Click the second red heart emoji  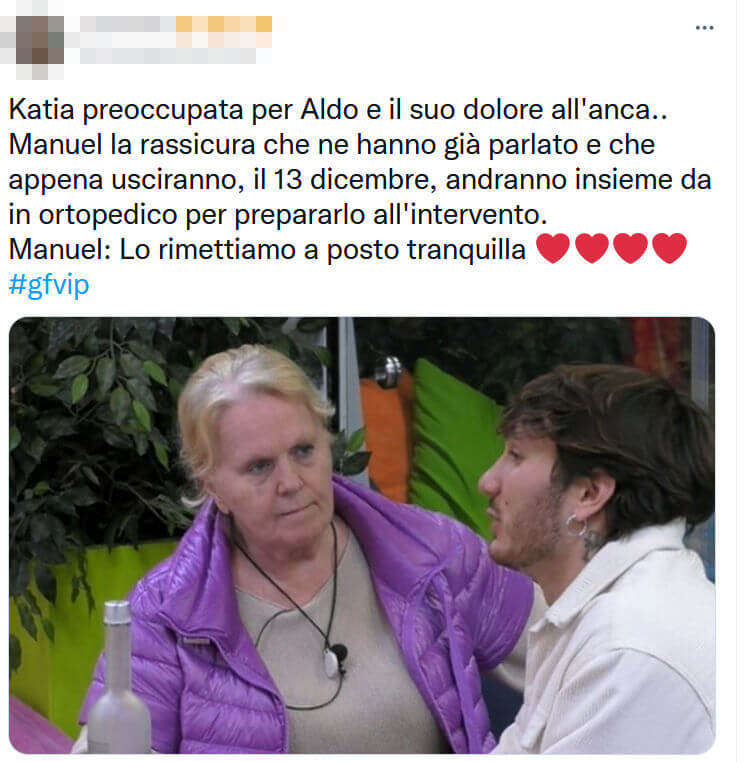click(x=592, y=248)
